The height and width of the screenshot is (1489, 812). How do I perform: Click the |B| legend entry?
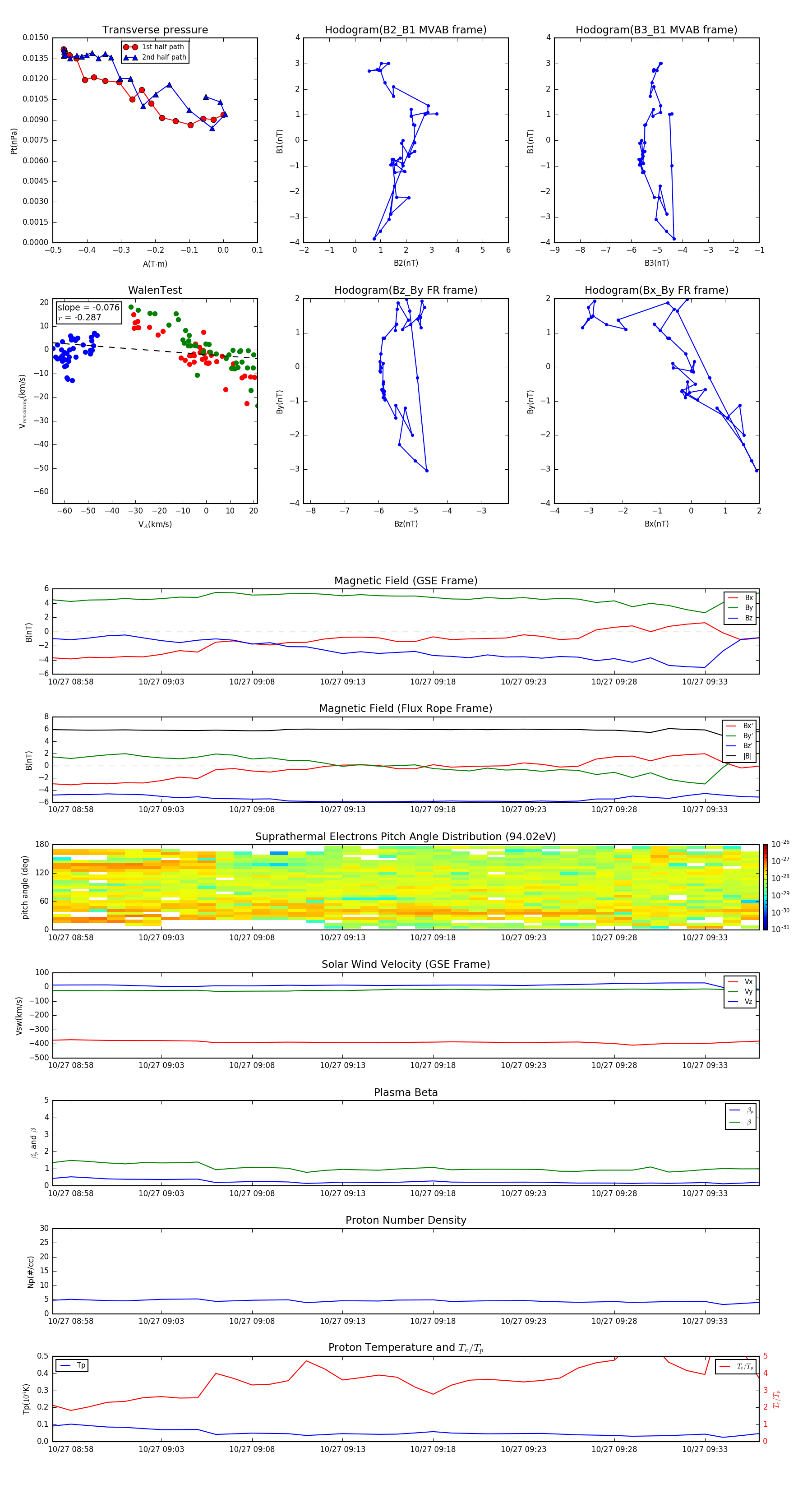tap(740, 756)
